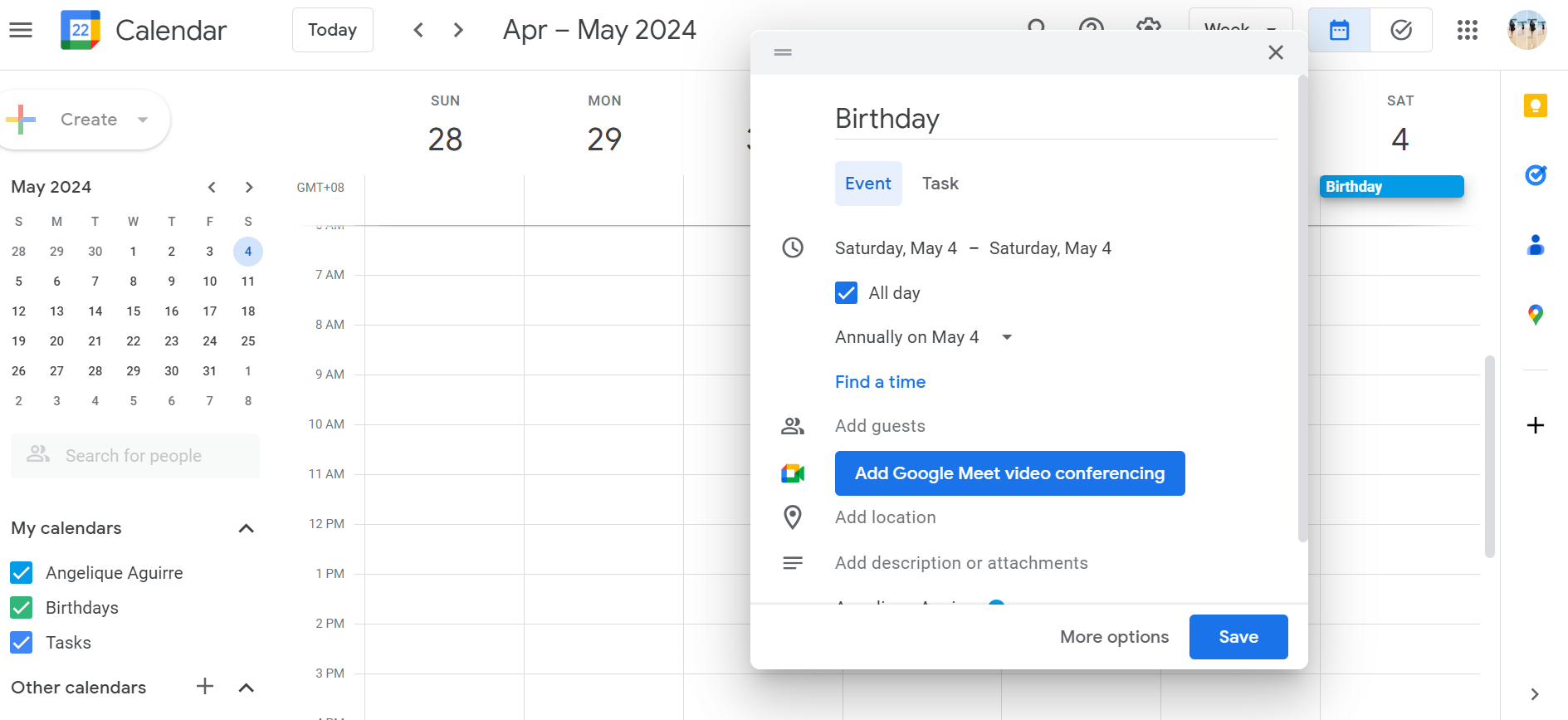Toggle the Birthdays calendar checkbox
Image resolution: width=1568 pixels, height=720 pixels.
[22, 608]
